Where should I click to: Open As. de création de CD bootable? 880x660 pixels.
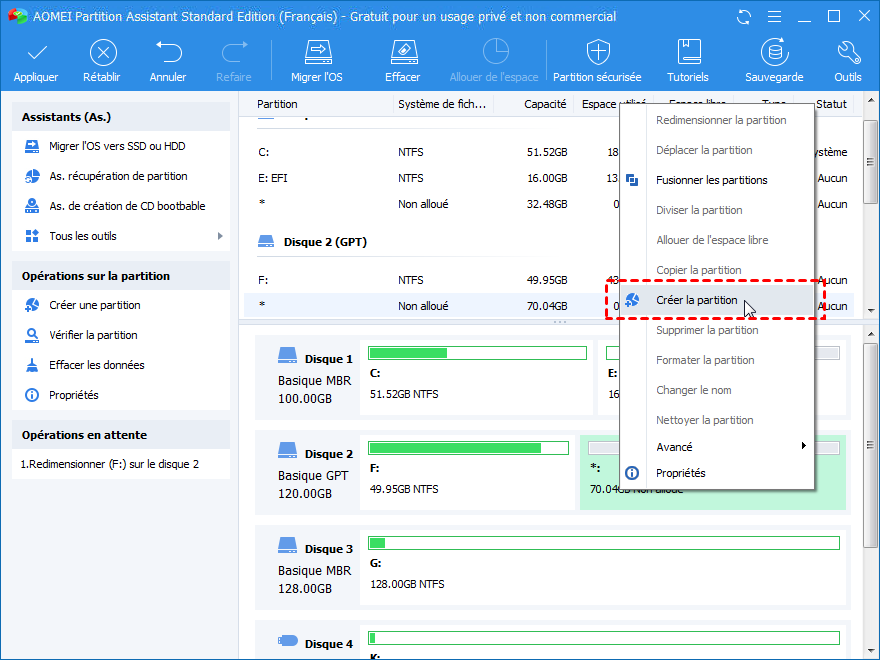(x=127, y=206)
